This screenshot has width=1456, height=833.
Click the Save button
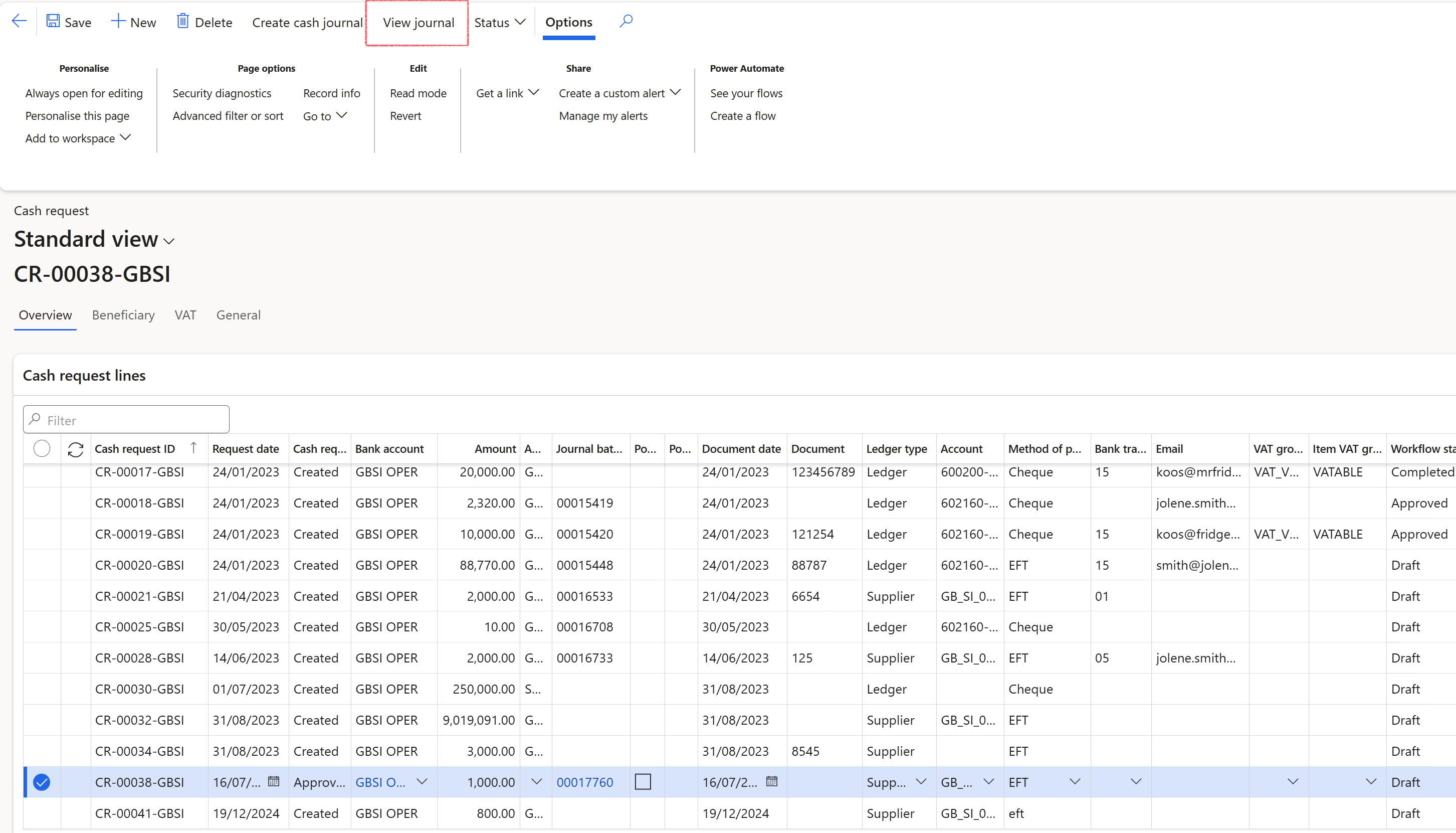[69, 22]
